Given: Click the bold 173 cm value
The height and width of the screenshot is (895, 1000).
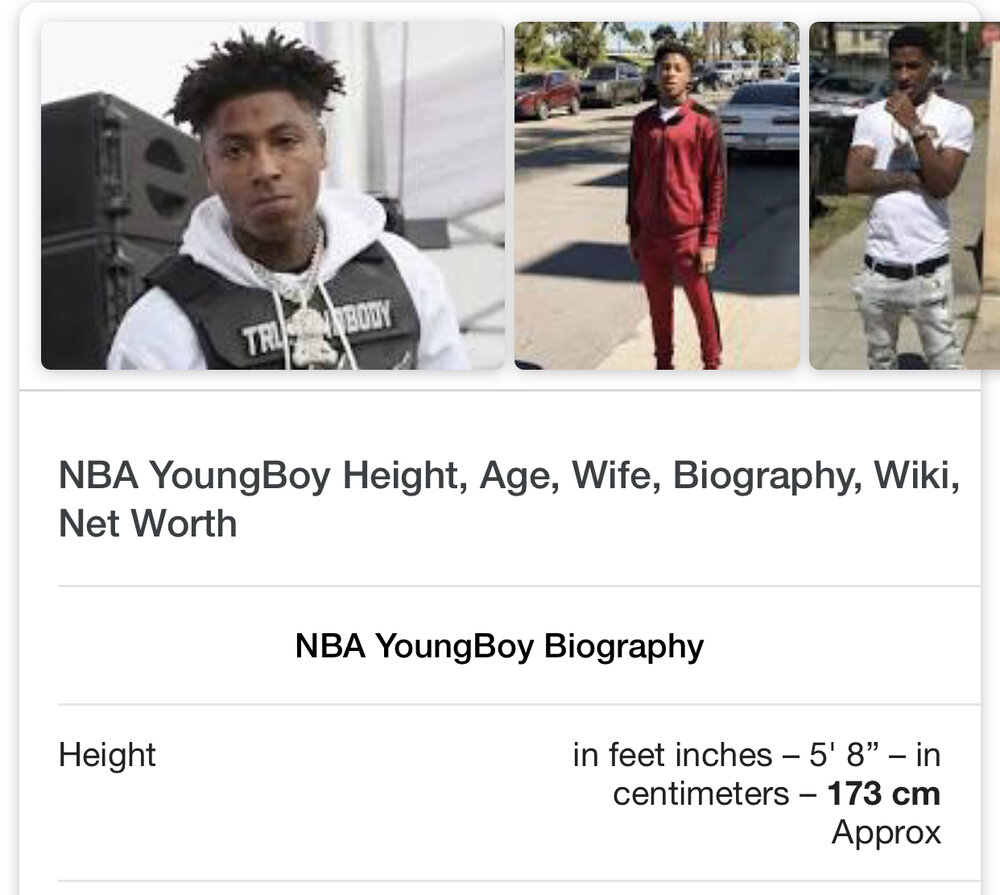Looking at the screenshot, I should (883, 794).
